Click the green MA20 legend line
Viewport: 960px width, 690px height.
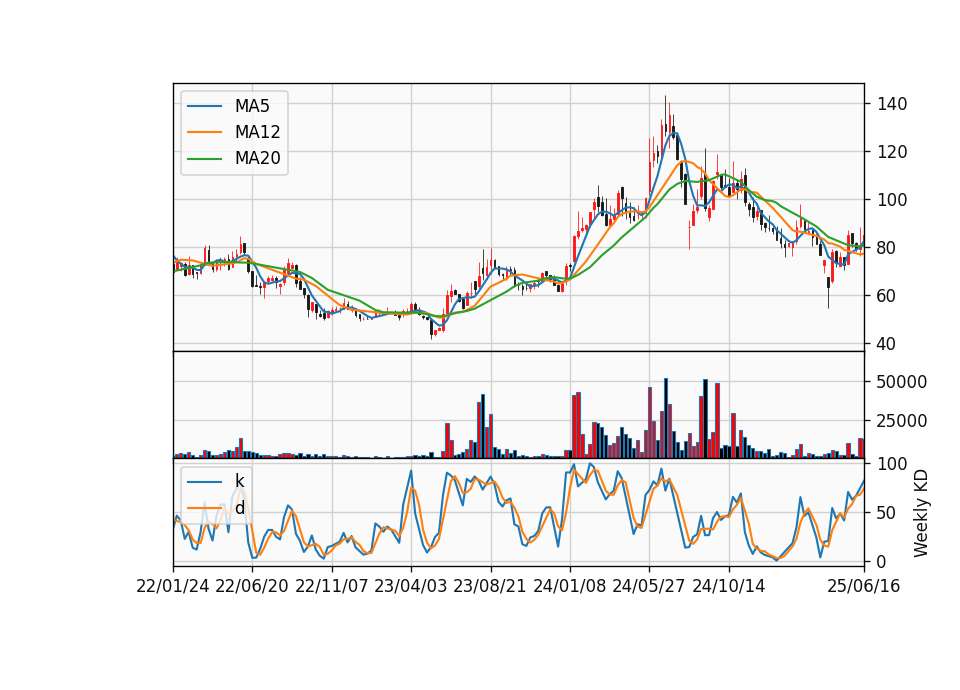[204, 159]
